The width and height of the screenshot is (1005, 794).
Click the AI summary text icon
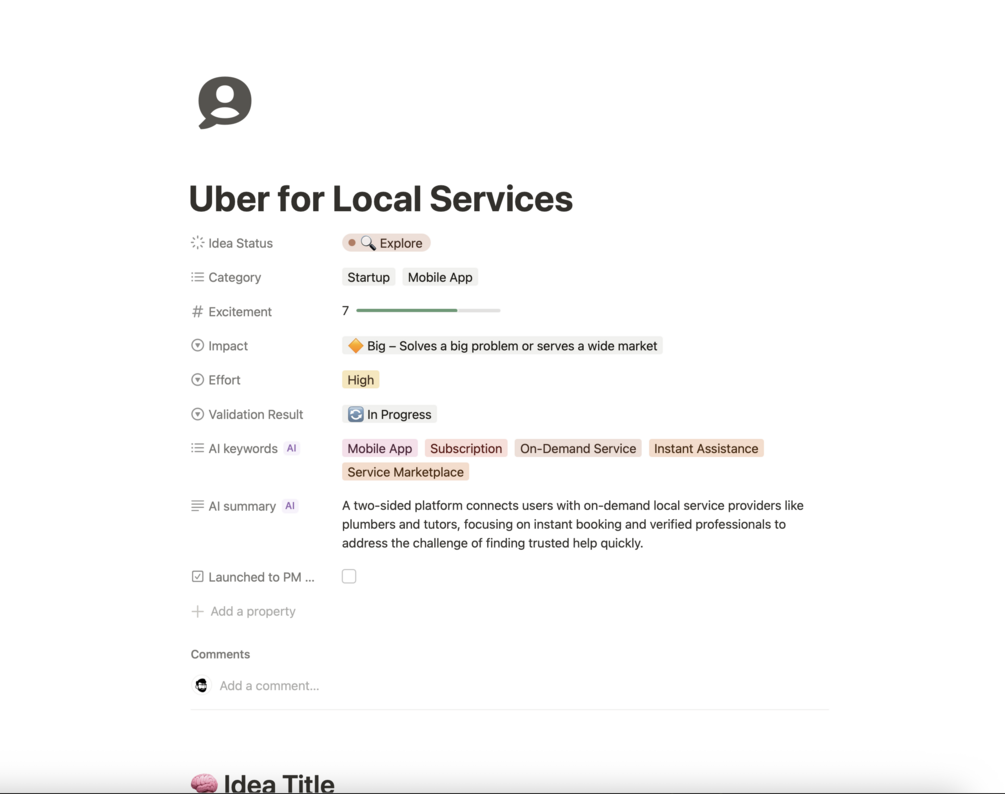point(197,506)
